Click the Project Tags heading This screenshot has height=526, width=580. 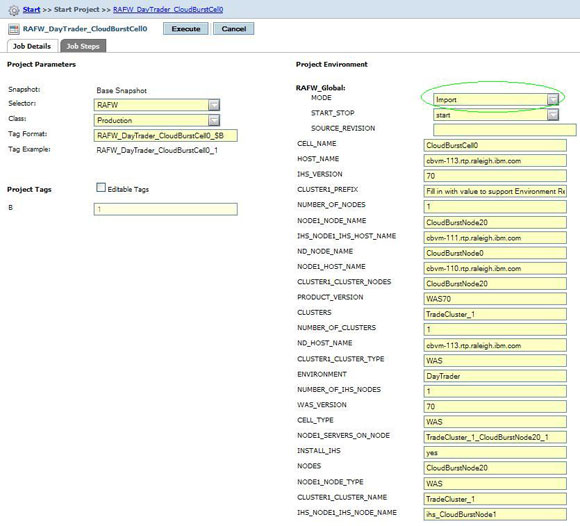tap(29, 189)
